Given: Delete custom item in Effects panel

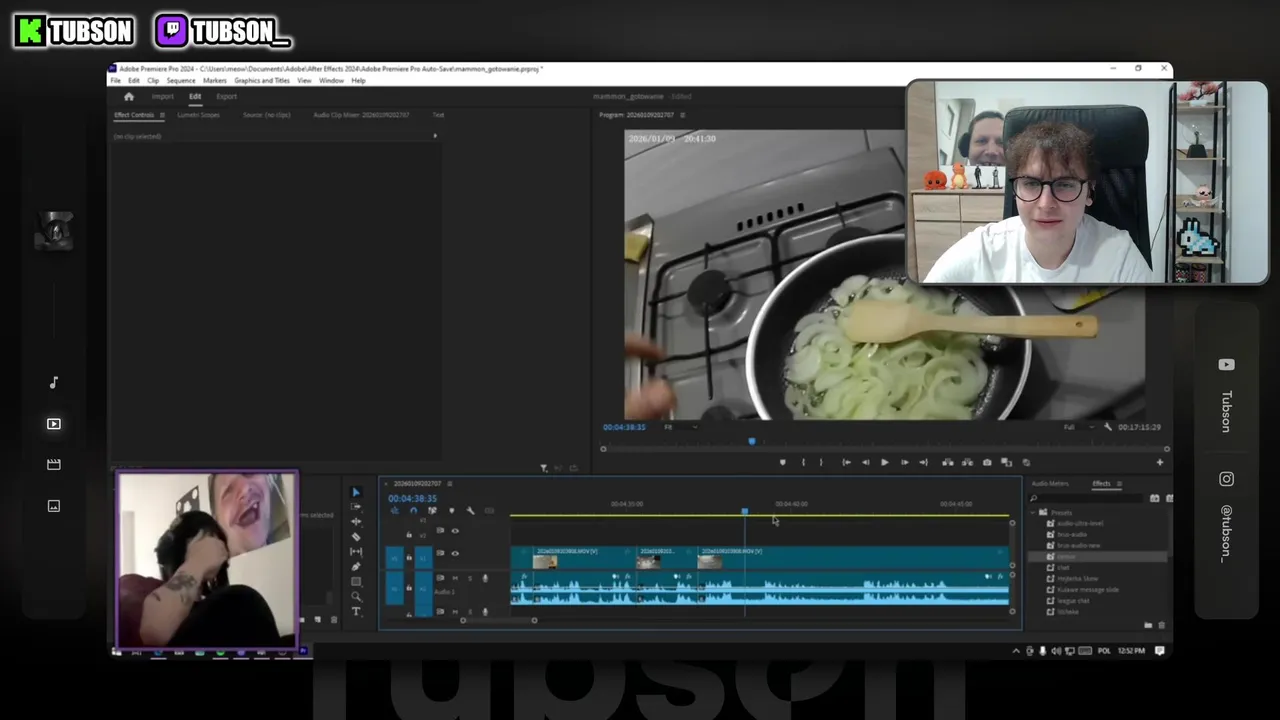Looking at the screenshot, I should (x=1161, y=625).
